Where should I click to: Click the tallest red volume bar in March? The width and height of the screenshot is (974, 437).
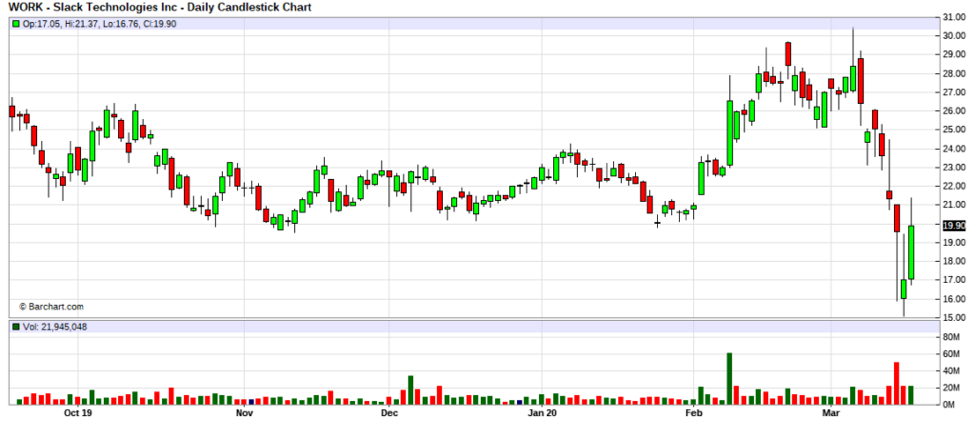pyautogui.click(x=896, y=383)
